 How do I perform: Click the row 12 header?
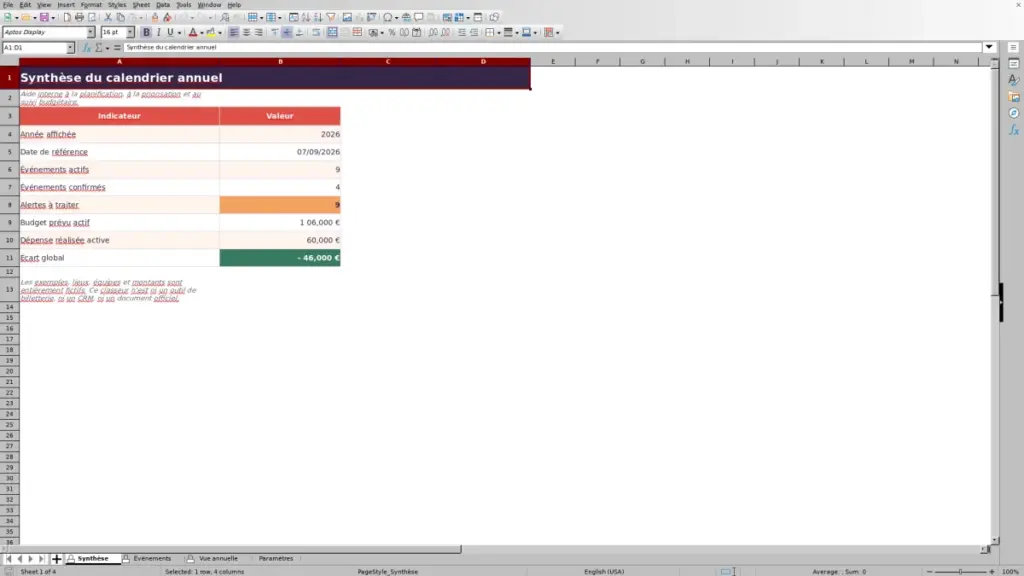tap(9, 272)
